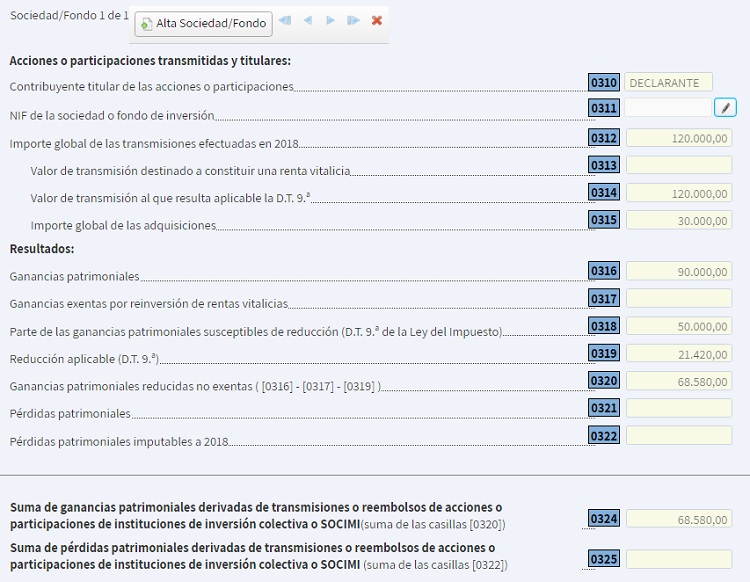Click label 'Parte de las ganancias patrimoniales susceptibles de reducción'

[256, 331]
